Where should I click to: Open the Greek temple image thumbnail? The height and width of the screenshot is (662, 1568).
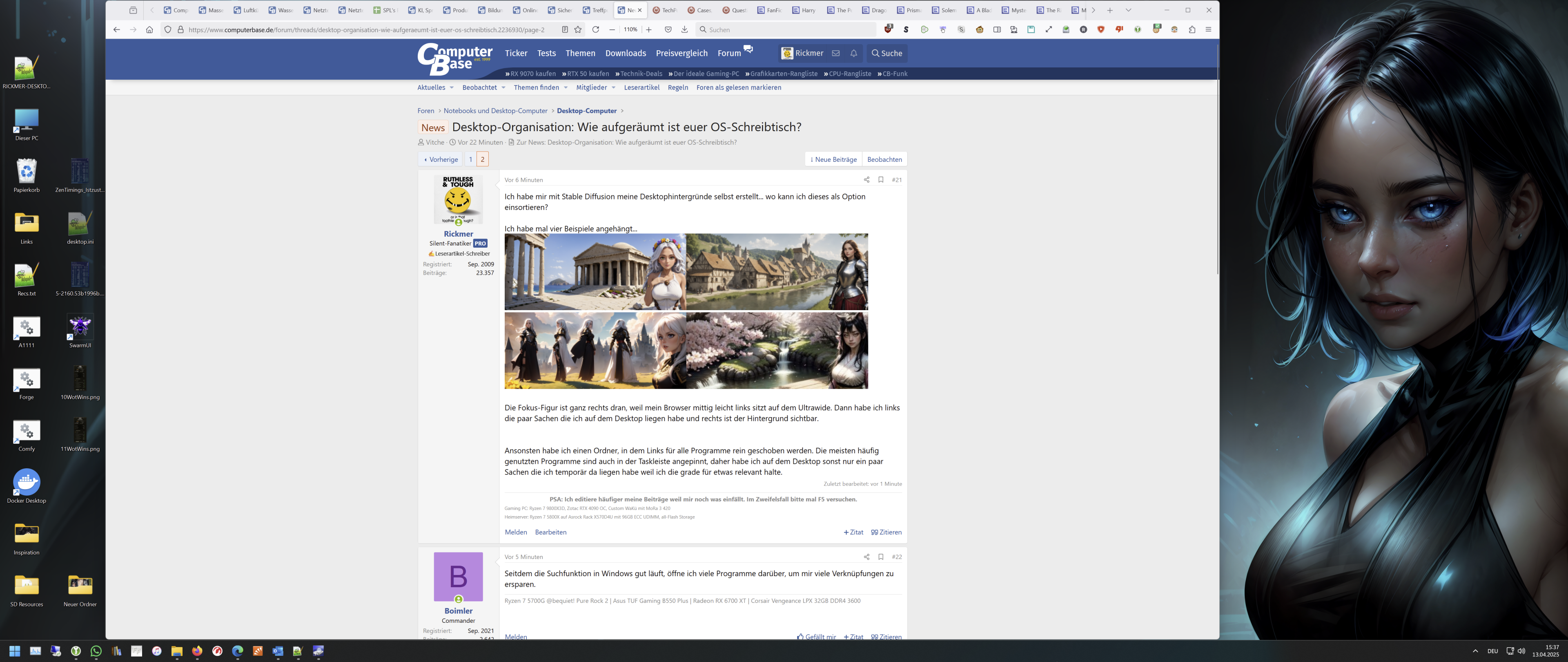[x=595, y=272]
